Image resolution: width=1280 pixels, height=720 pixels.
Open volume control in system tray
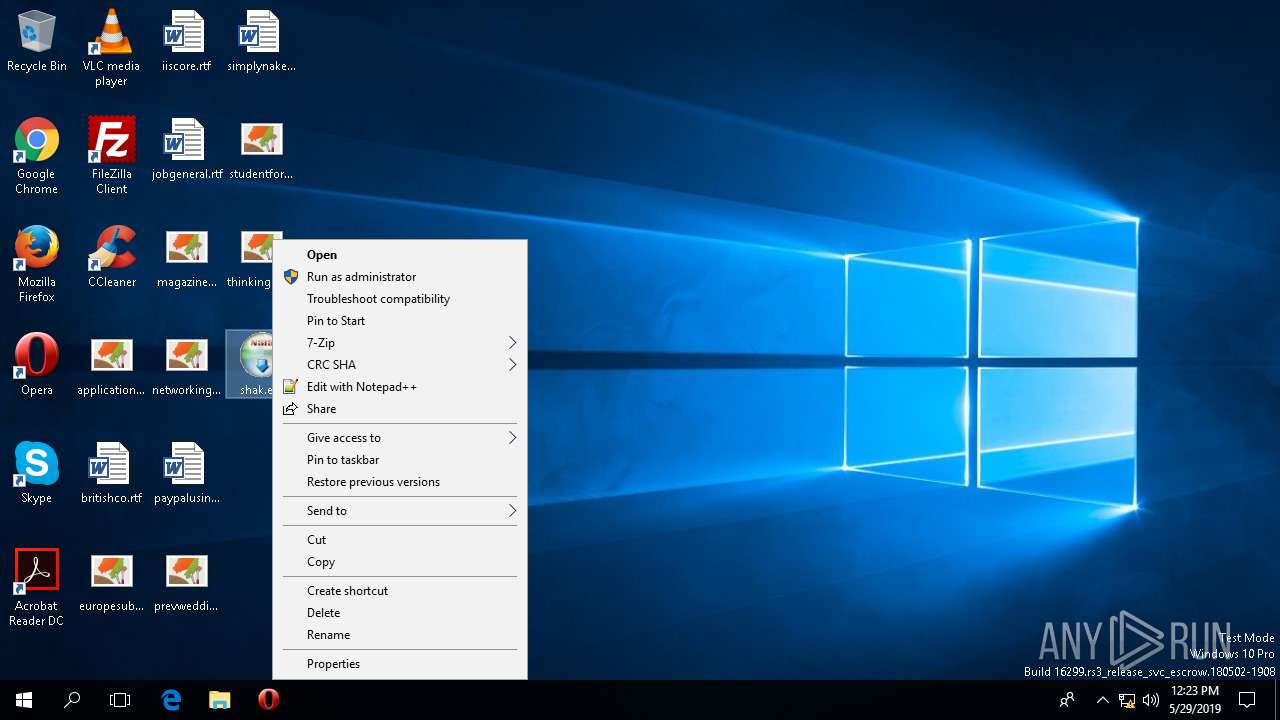tap(1151, 700)
